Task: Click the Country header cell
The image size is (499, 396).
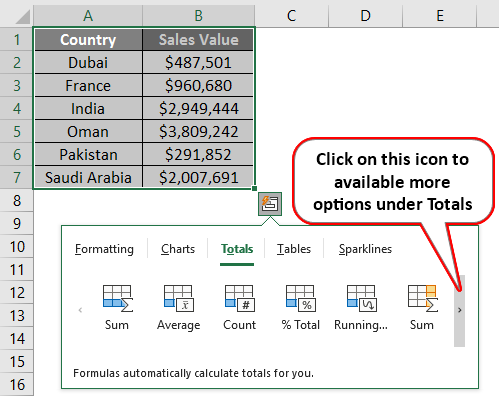Action: (x=88, y=40)
